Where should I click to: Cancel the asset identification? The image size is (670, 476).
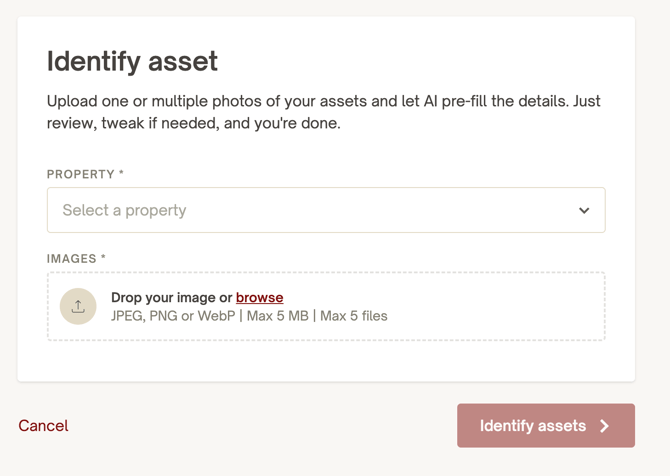click(43, 426)
